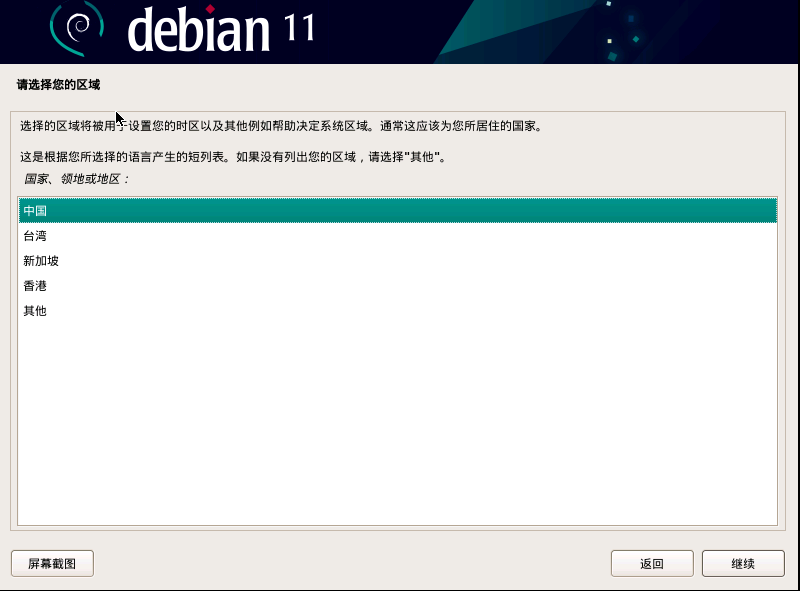Select 其他 to see more regions
Image resolution: width=800 pixels, height=591 pixels.
point(397,311)
